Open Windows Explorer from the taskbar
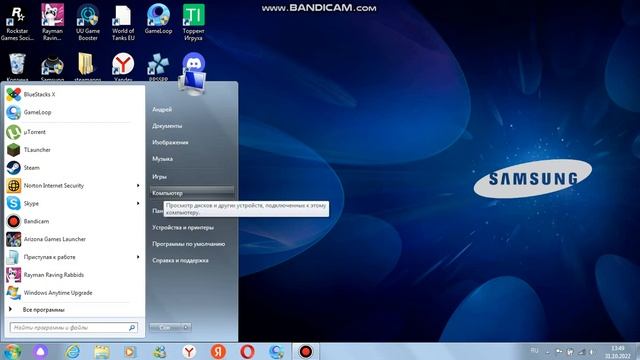 point(102,351)
